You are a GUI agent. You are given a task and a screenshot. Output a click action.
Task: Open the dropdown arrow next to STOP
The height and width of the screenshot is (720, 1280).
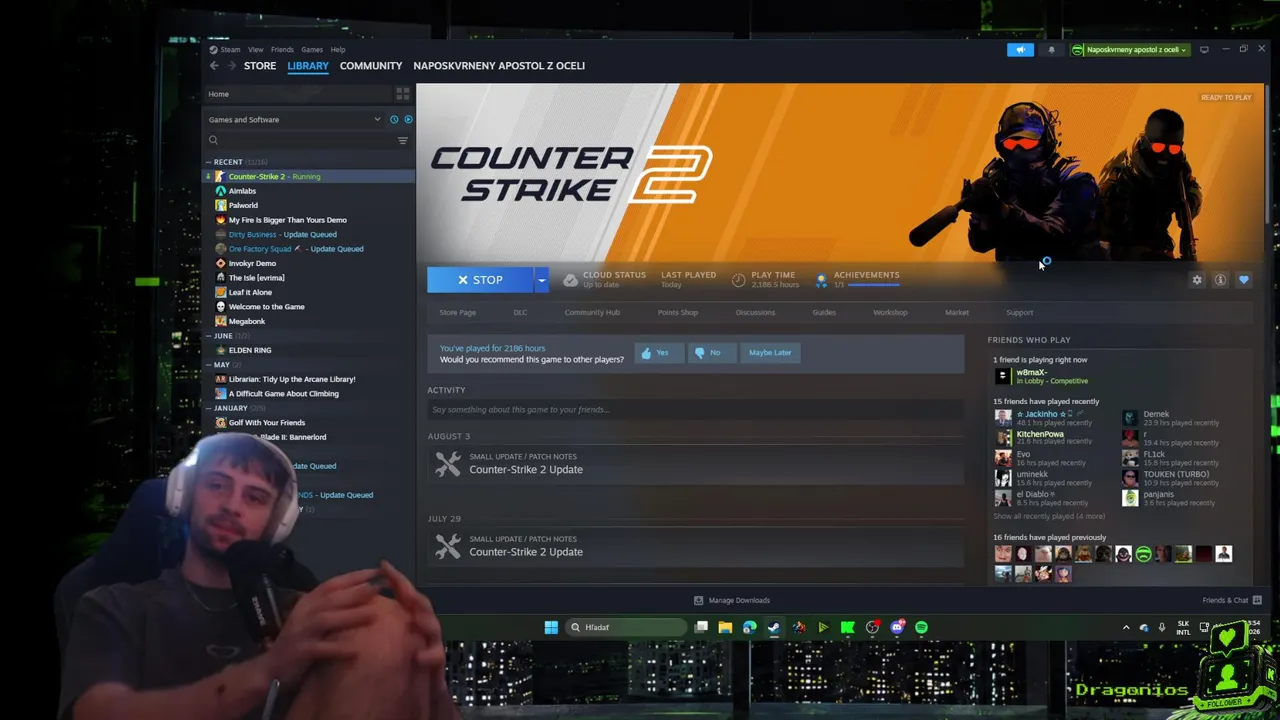(541, 280)
